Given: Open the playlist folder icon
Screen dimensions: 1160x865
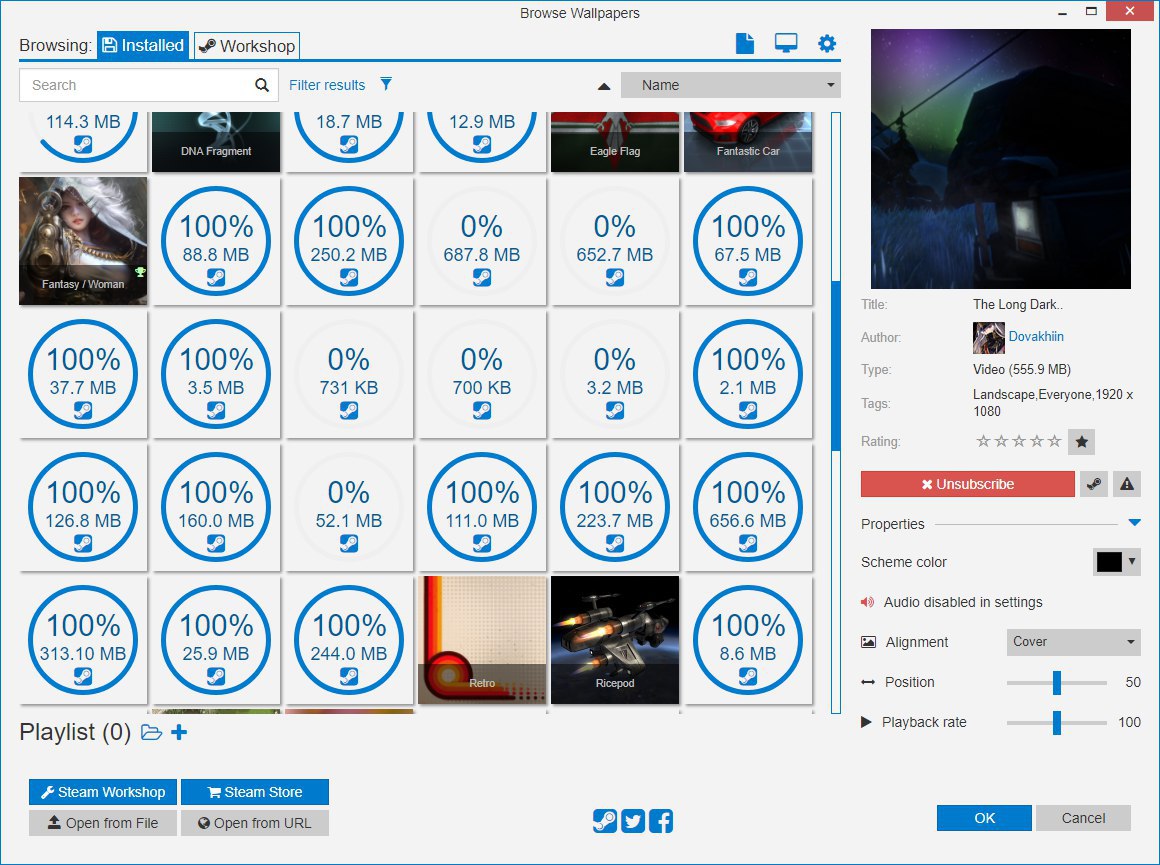Looking at the screenshot, I should [151, 733].
